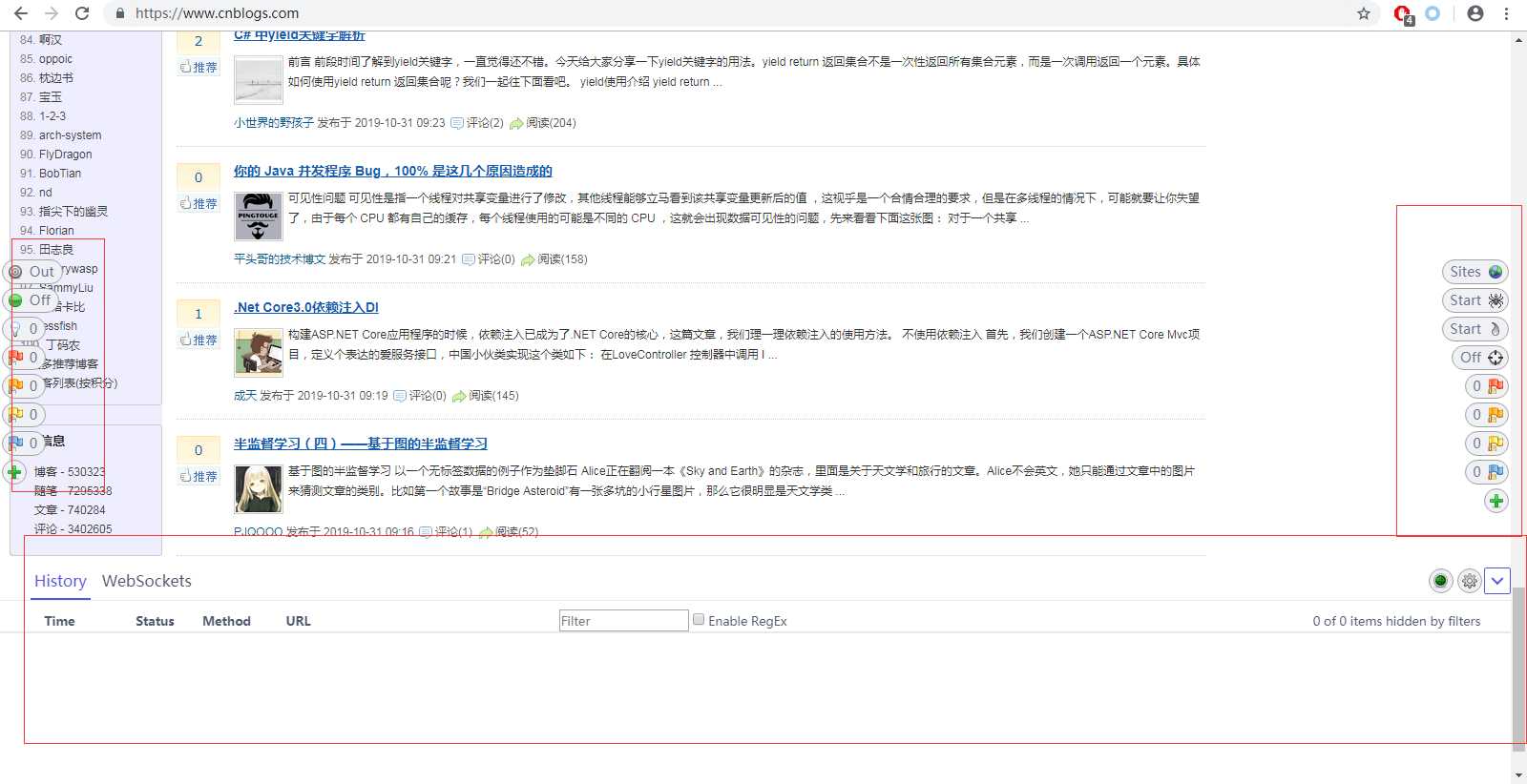Sort history by Method column
Screen dimensions: 1527x784
click(x=226, y=621)
